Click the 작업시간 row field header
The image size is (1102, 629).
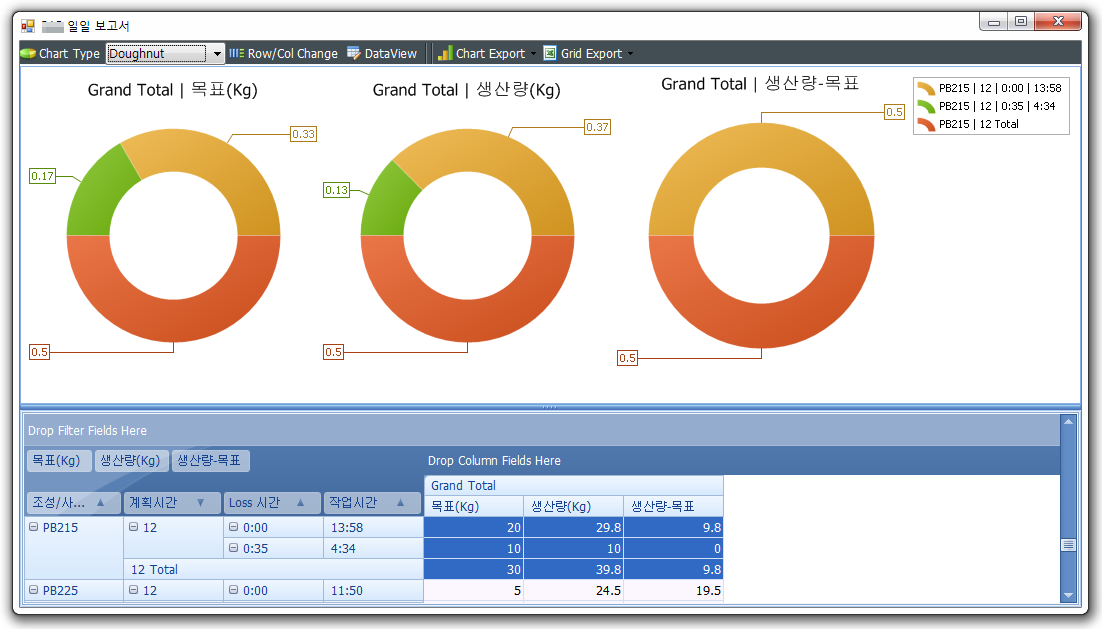pyautogui.click(x=372, y=502)
